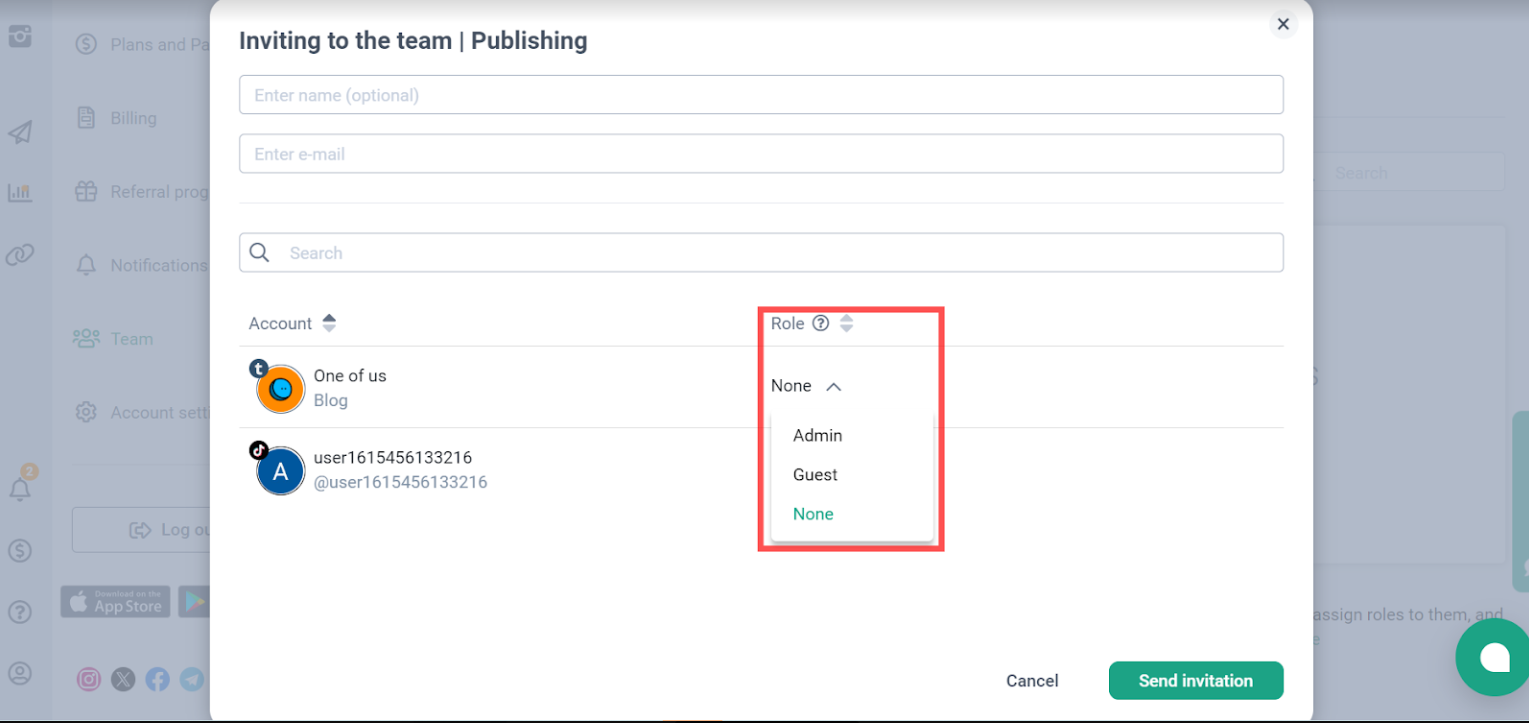1529x723 pixels.
Task: Click the Facebook icon at bottom left
Action: point(157,680)
